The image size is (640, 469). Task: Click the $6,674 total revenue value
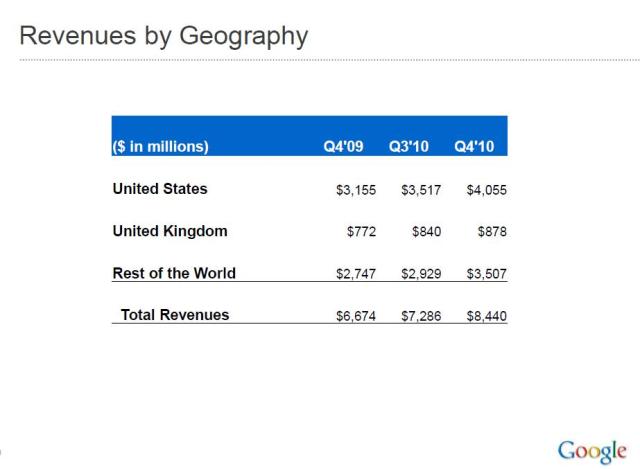point(356,316)
